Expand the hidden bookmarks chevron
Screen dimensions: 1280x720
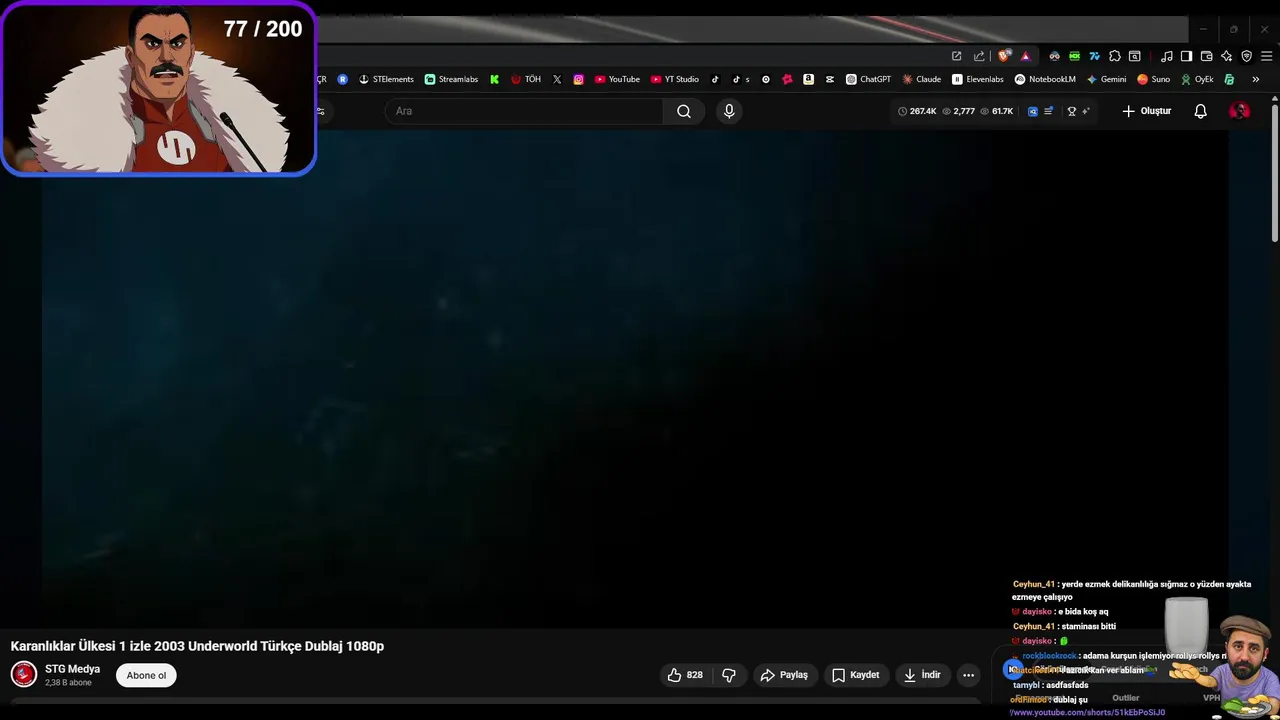(1255, 79)
